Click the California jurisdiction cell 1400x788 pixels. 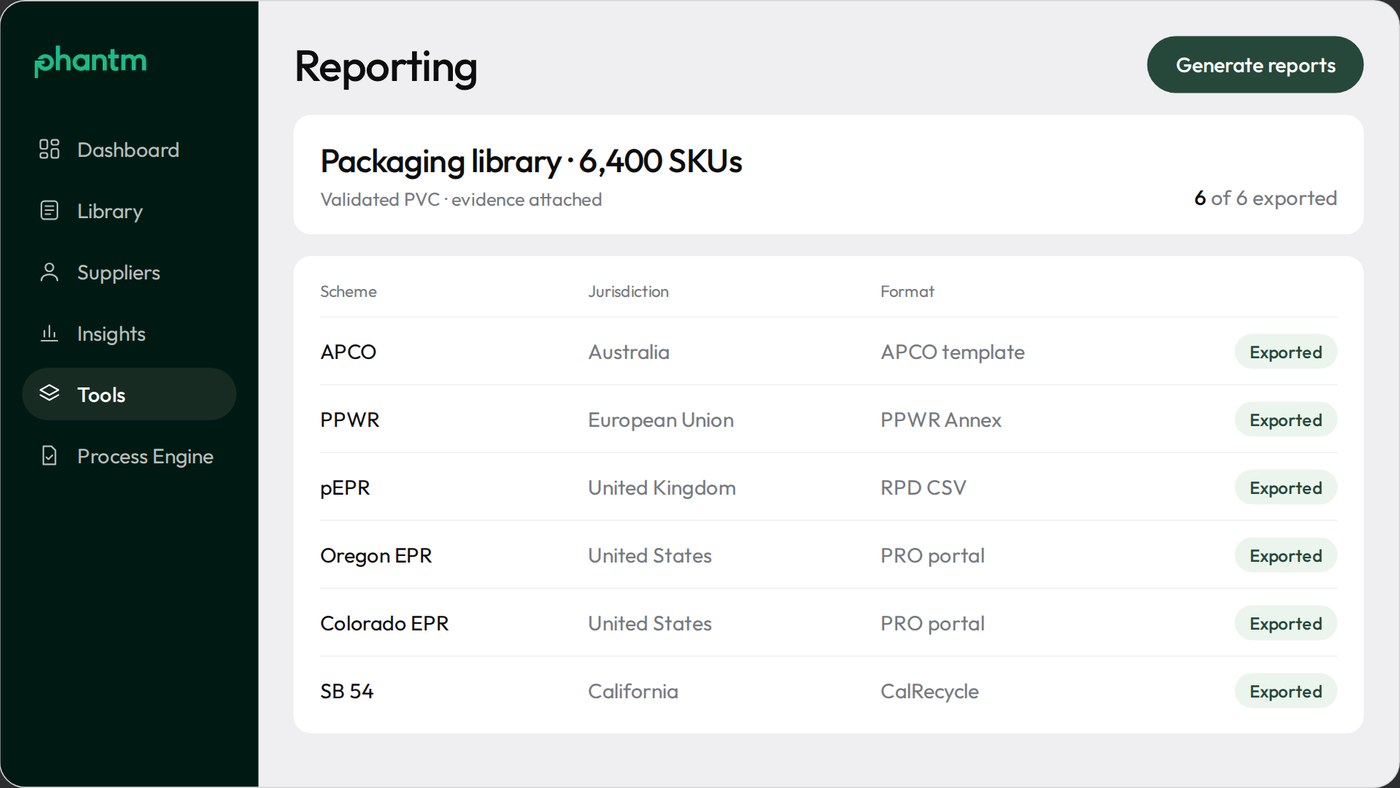(x=633, y=692)
